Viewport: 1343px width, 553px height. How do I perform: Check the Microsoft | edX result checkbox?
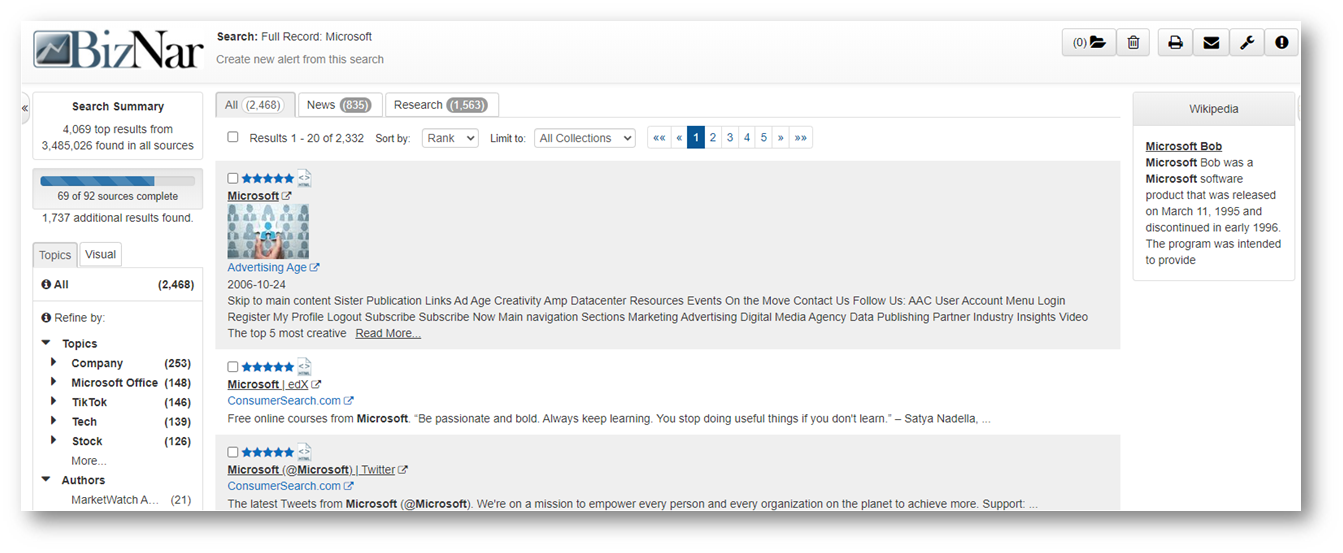(233, 367)
